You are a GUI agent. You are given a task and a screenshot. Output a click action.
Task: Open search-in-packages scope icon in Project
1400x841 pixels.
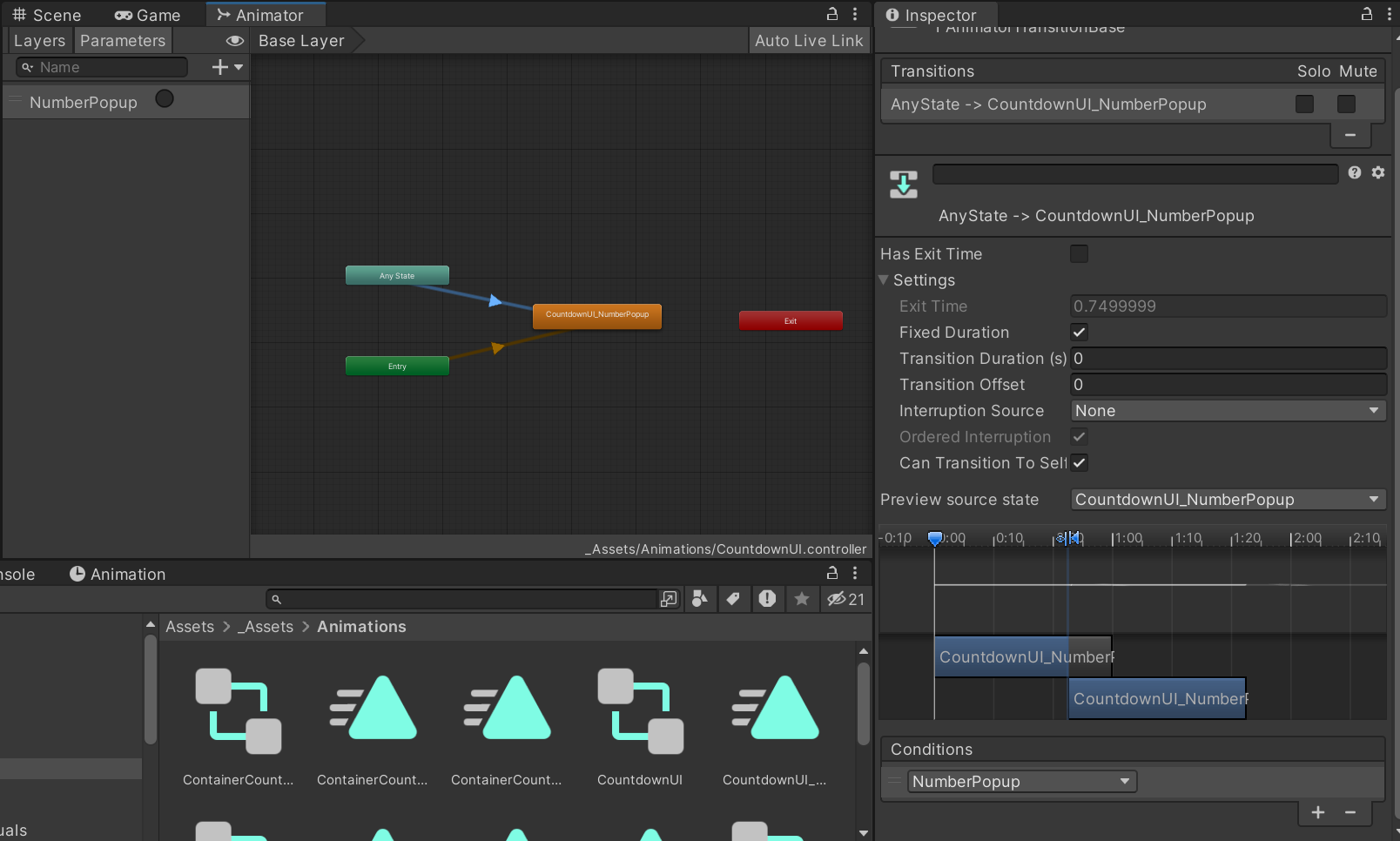[x=669, y=599]
